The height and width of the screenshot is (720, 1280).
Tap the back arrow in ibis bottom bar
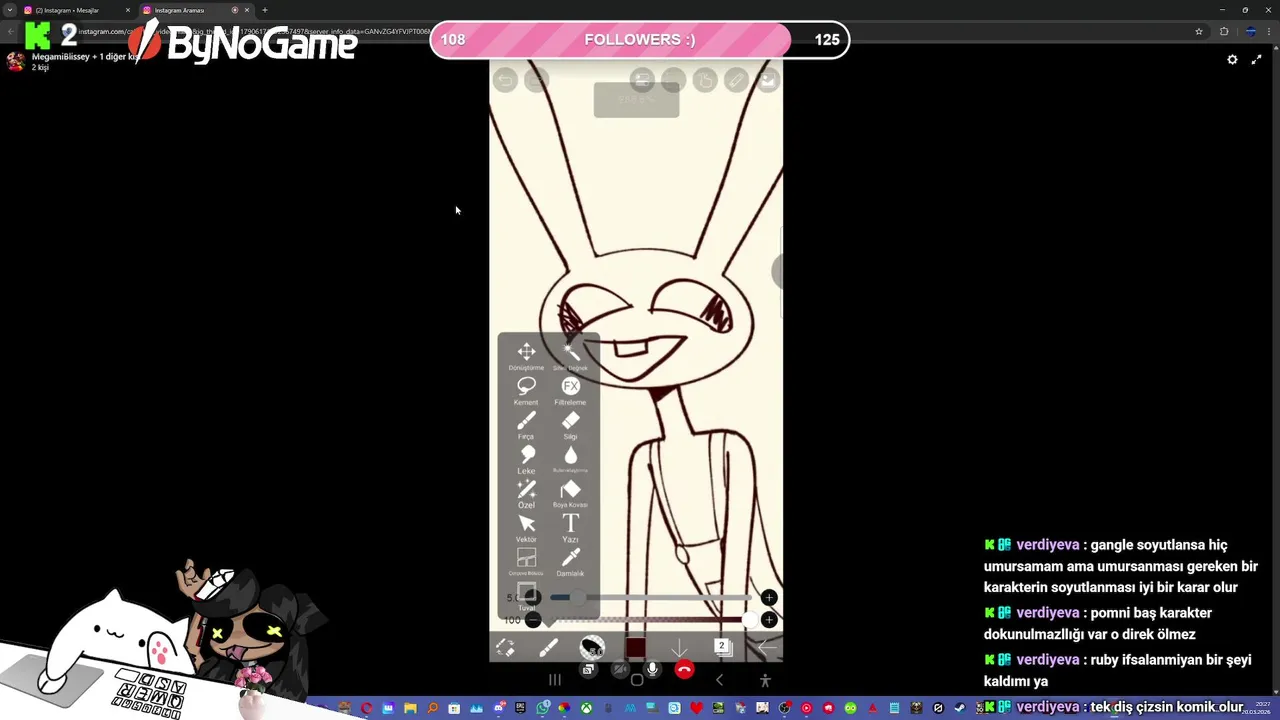(766, 648)
